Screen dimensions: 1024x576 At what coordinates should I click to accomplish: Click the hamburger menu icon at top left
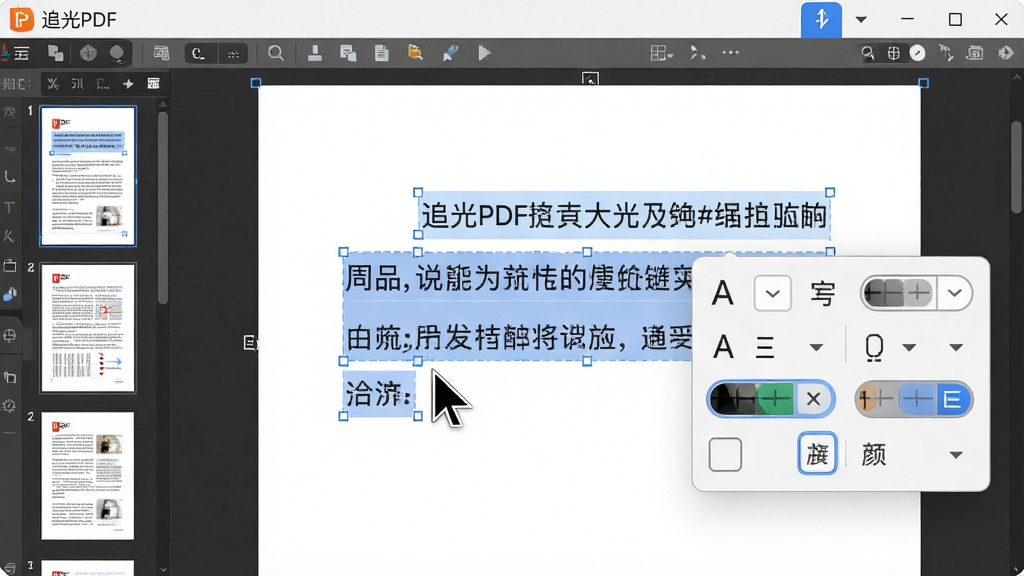tap(22, 53)
